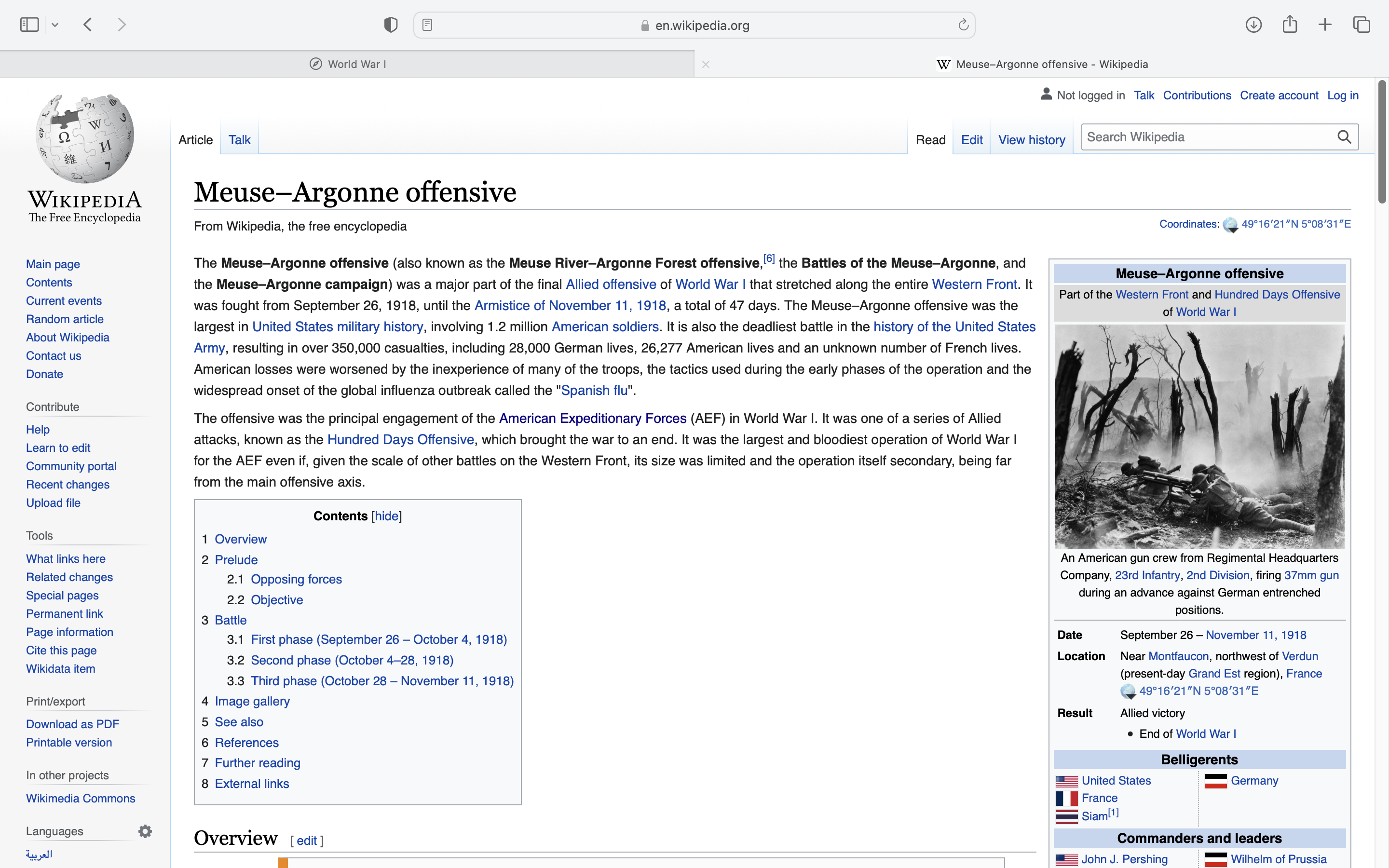Open the View history tab
This screenshot has height=868, width=1389.
(1032, 139)
